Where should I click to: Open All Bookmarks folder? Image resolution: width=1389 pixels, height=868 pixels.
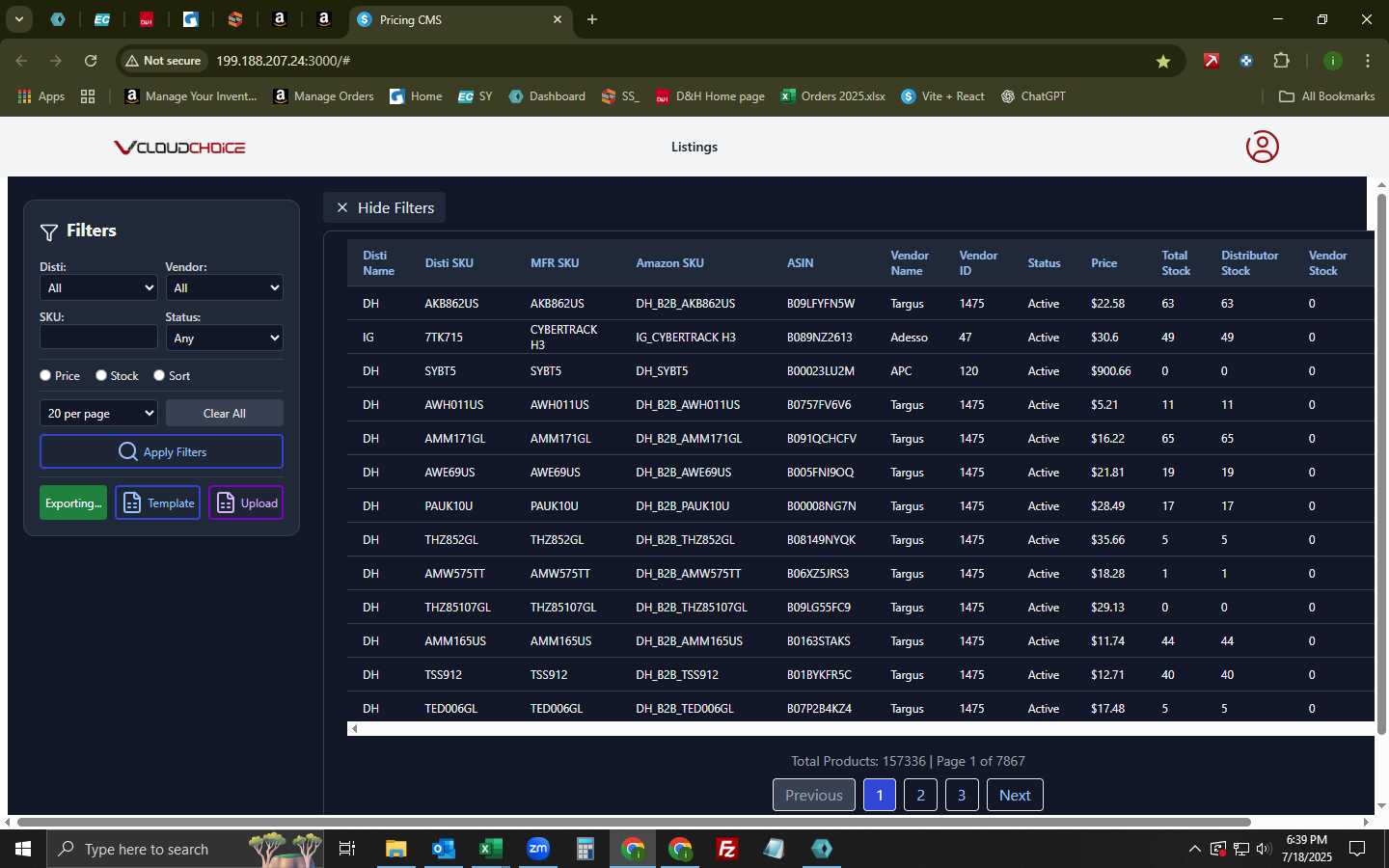pos(1326,96)
